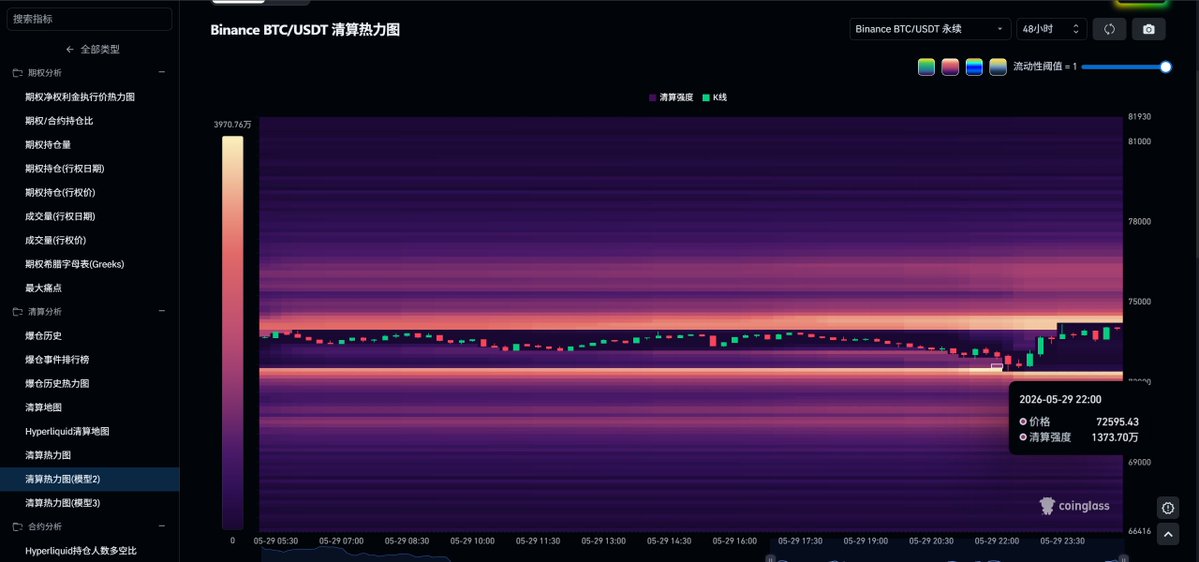Click the 流动性阈值 slider handle
This screenshot has height=562, width=1199.
(1165, 67)
